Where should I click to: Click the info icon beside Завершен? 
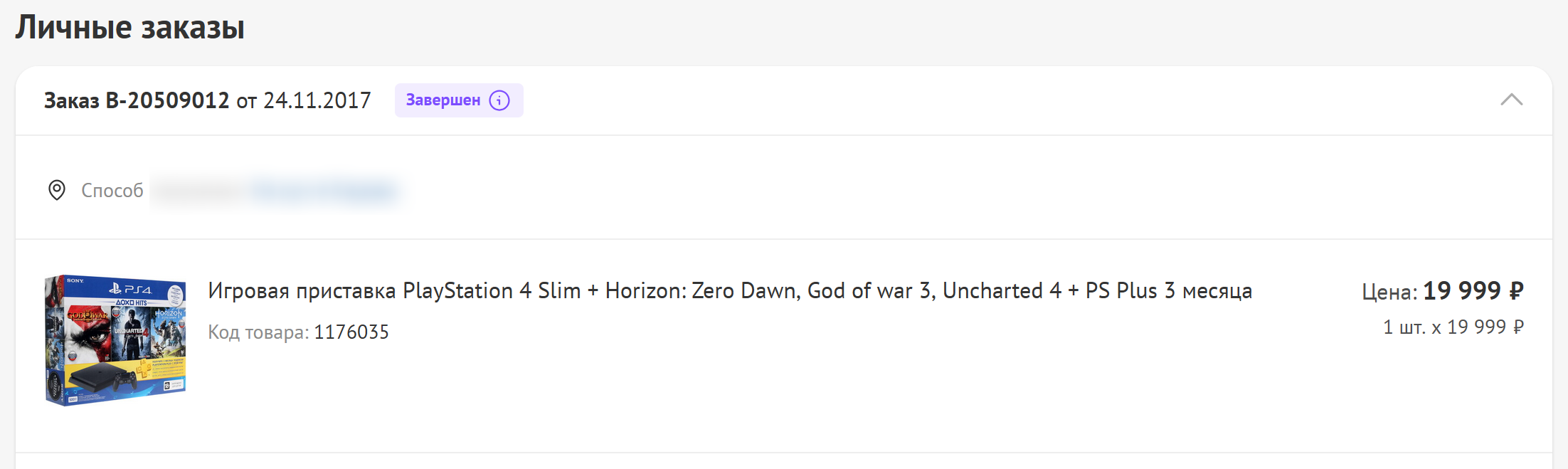(x=499, y=100)
